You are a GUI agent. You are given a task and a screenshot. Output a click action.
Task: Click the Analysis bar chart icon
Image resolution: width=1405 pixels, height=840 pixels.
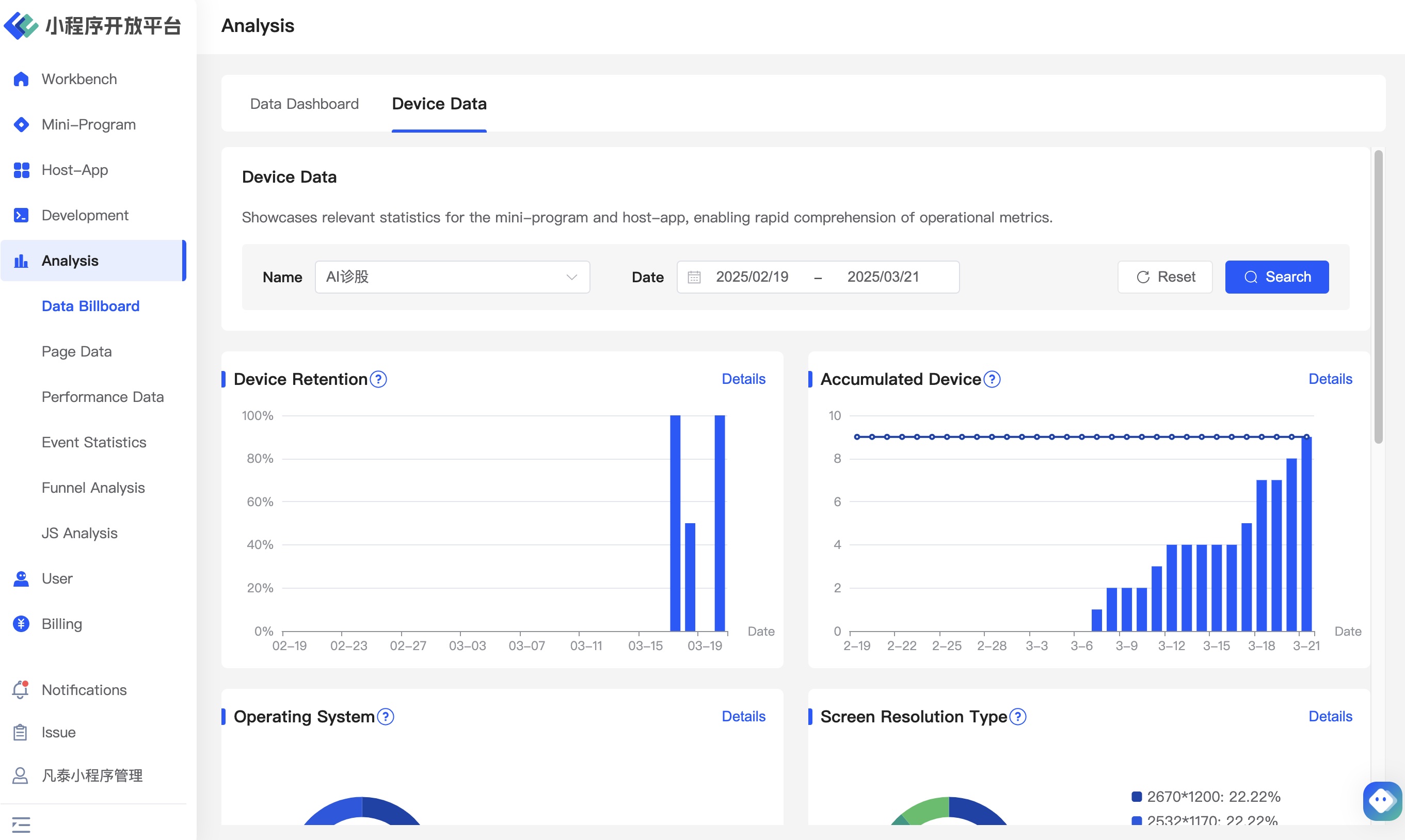[x=21, y=261]
